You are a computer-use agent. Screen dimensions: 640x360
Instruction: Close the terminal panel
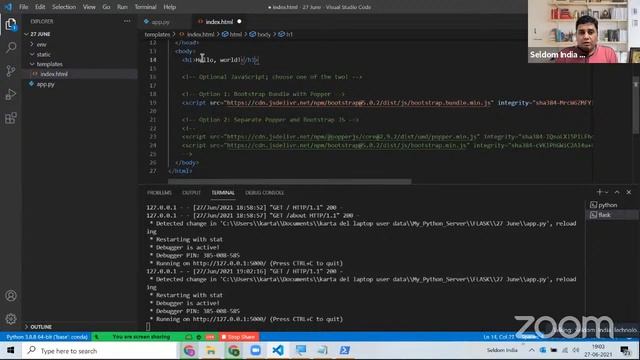629,192
